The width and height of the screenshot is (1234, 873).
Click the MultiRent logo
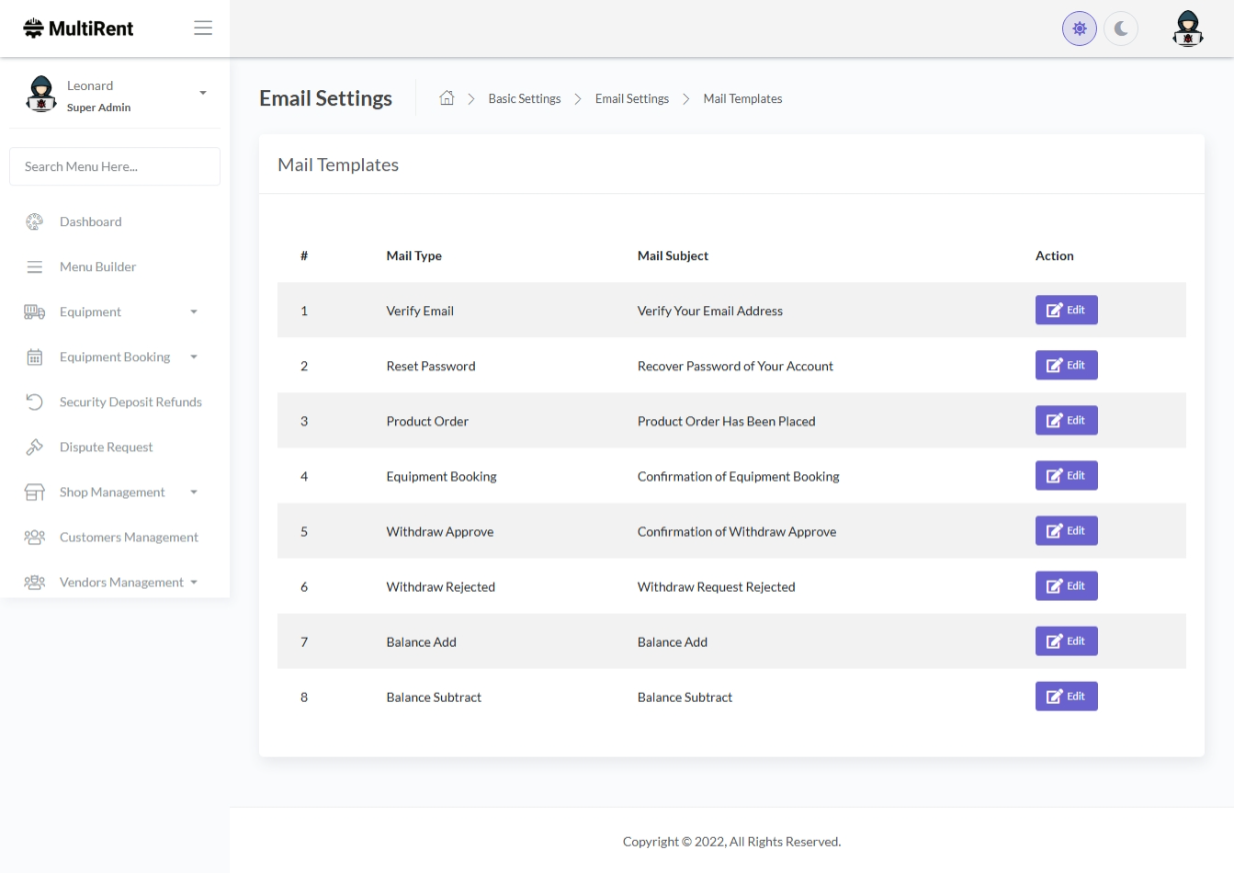coord(79,29)
